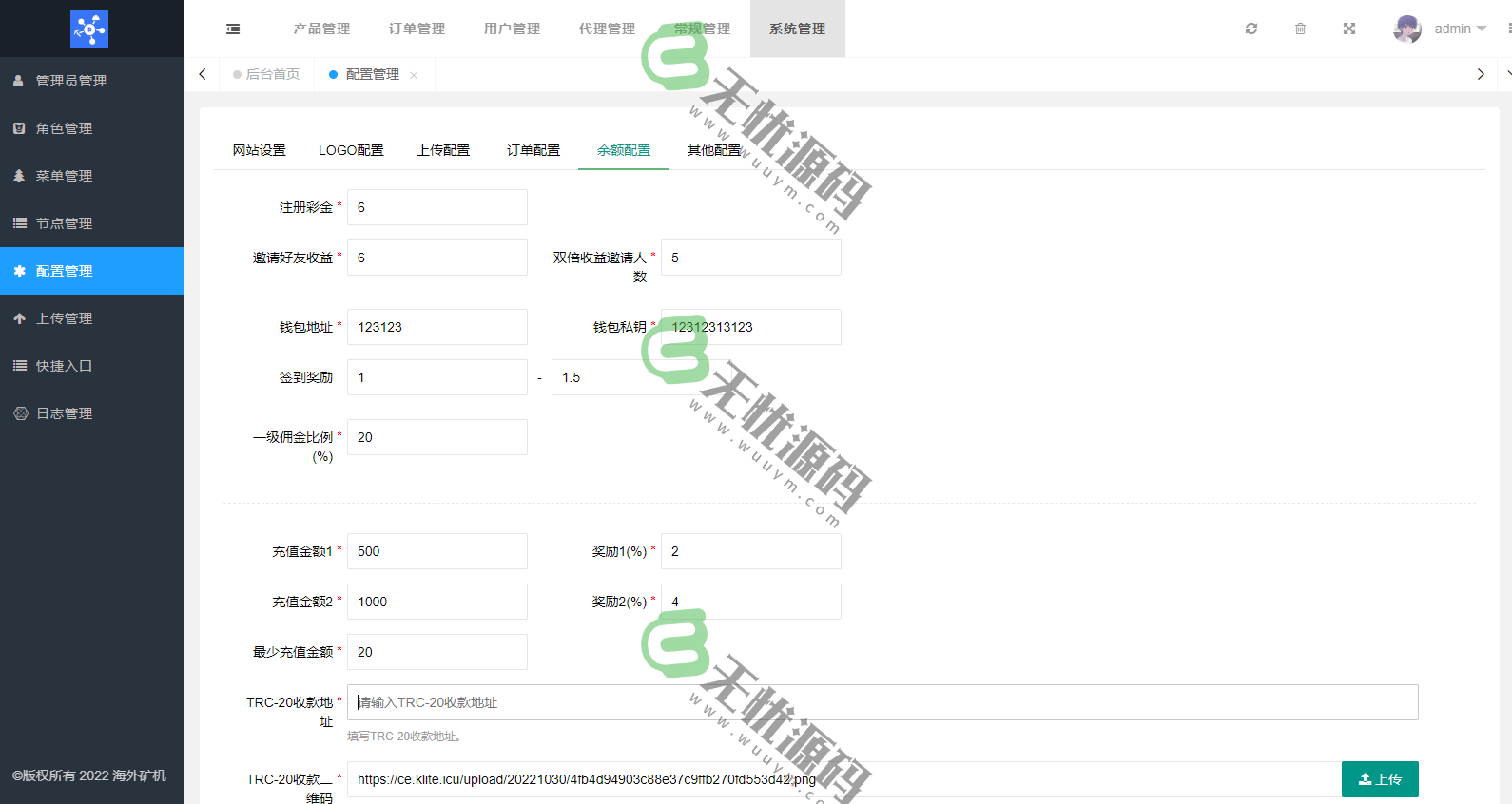
Task: Click the 签到奖励 minimum value field
Action: pos(437,377)
